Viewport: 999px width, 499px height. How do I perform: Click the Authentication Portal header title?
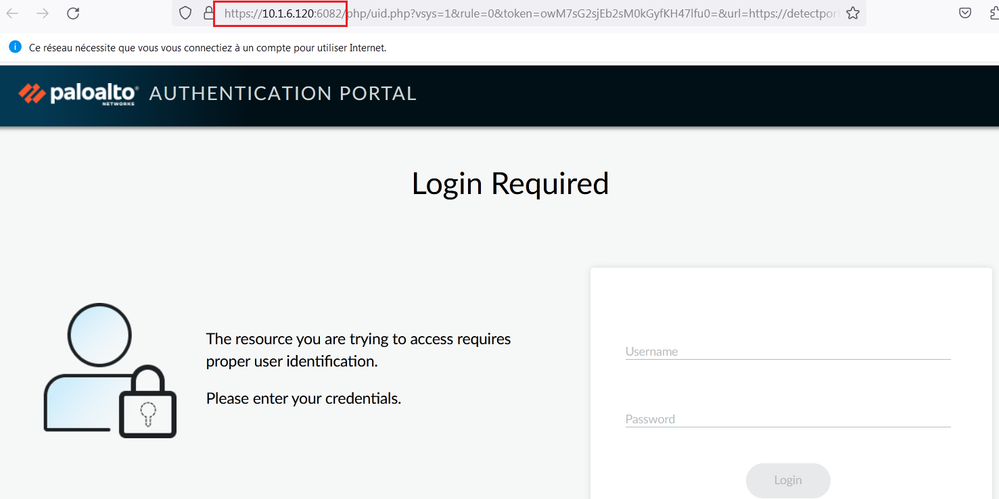tap(282, 94)
